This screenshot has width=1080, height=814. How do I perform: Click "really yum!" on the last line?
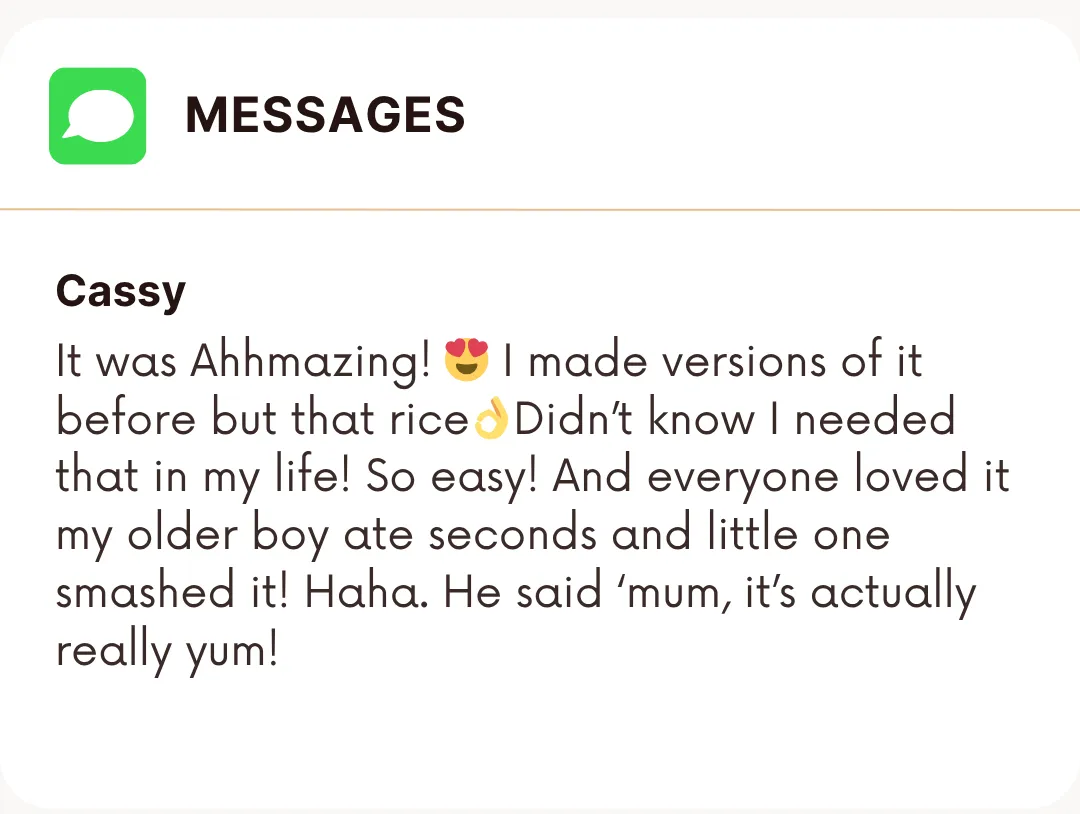166,652
